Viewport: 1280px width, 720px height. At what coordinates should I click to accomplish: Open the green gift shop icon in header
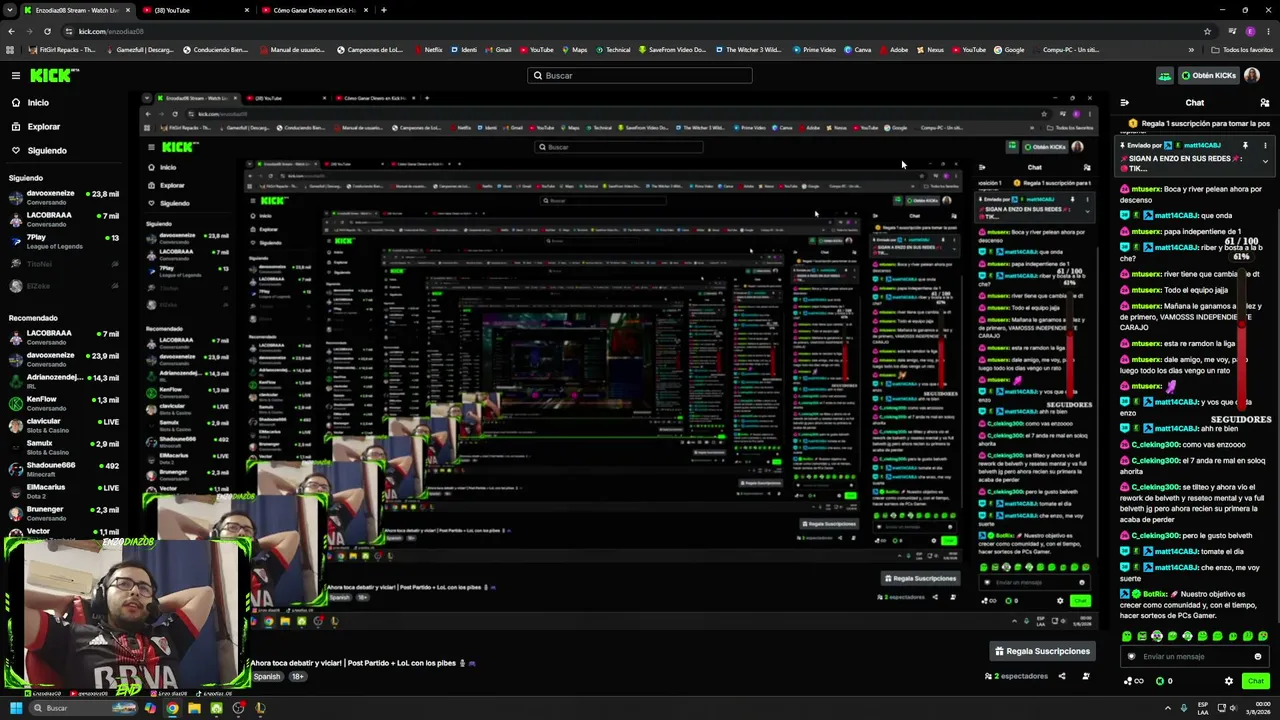pyautogui.click(x=1164, y=75)
